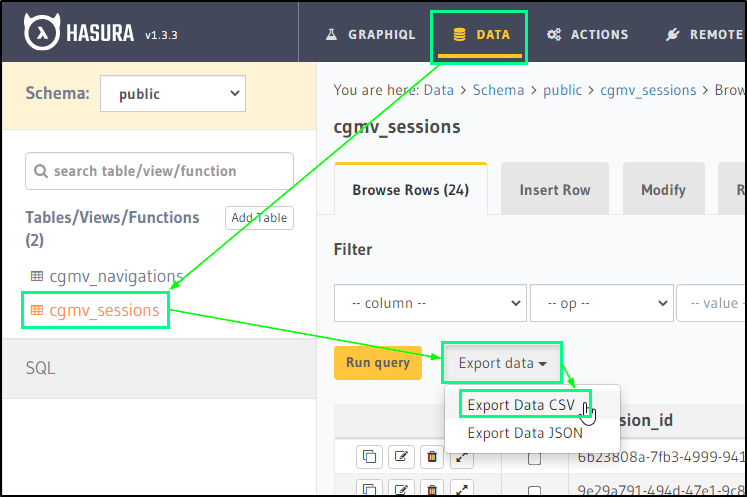Click the 6b23808a-7fb3-4999 session id cell
The height and width of the screenshot is (497, 747).
660,457
